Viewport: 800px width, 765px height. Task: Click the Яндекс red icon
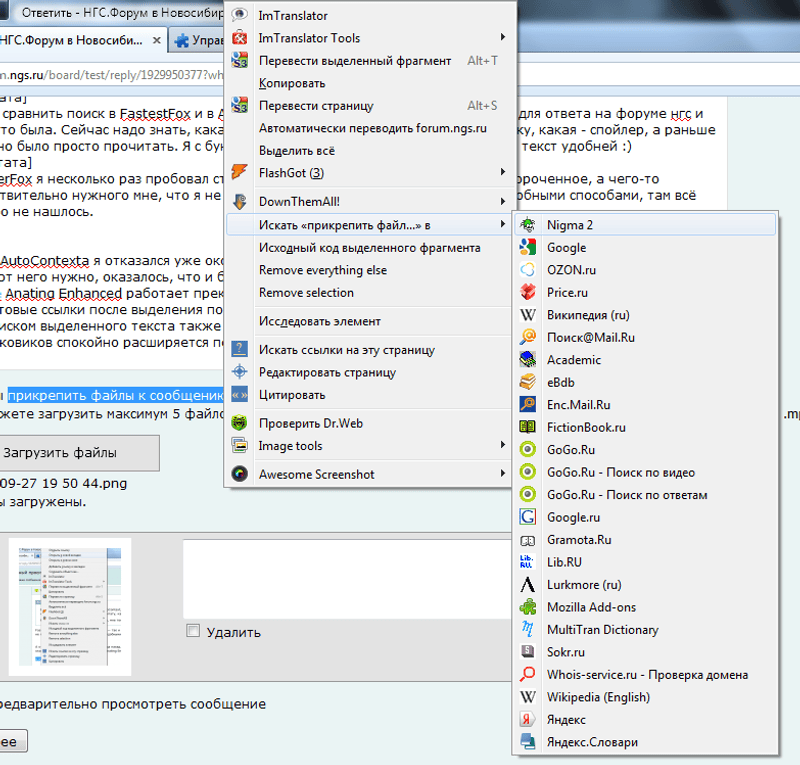tap(528, 720)
